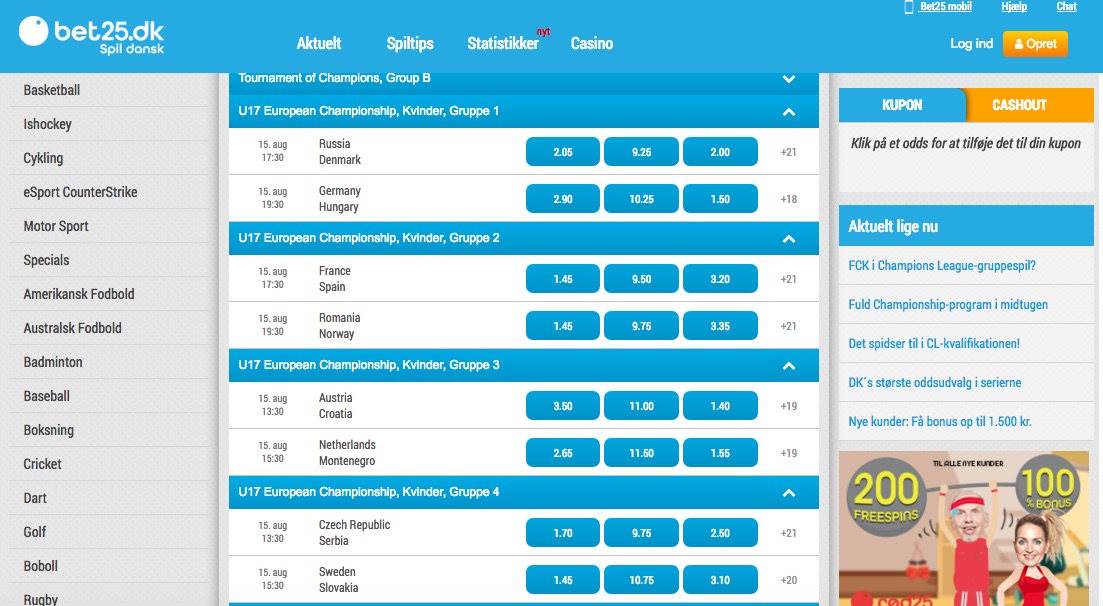Select 2.05 odds for Russia to win
Viewport: 1103px width, 606px height.
click(x=563, y=152)
